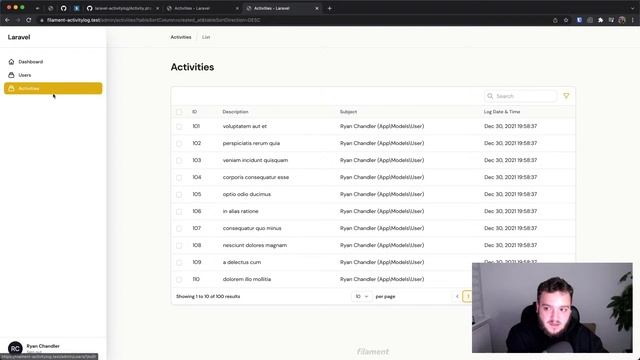Open the Dashboard home icon in sidebar

tap(11, 62)
